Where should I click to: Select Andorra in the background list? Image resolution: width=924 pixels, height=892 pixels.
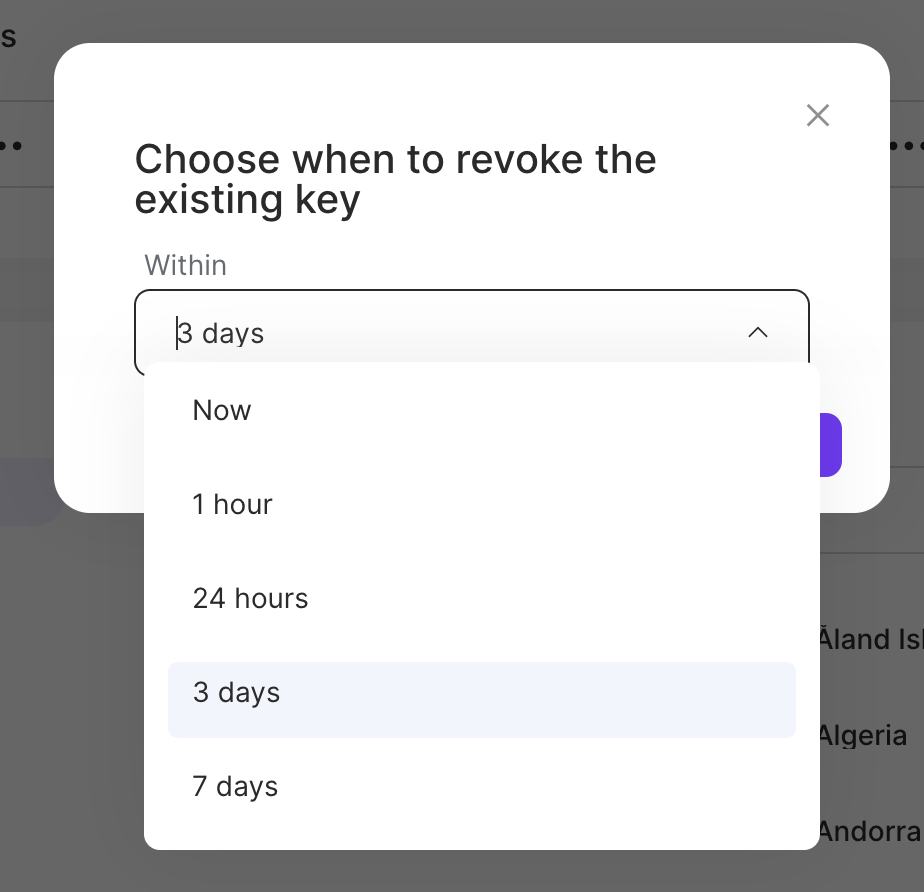click(868, 830)
